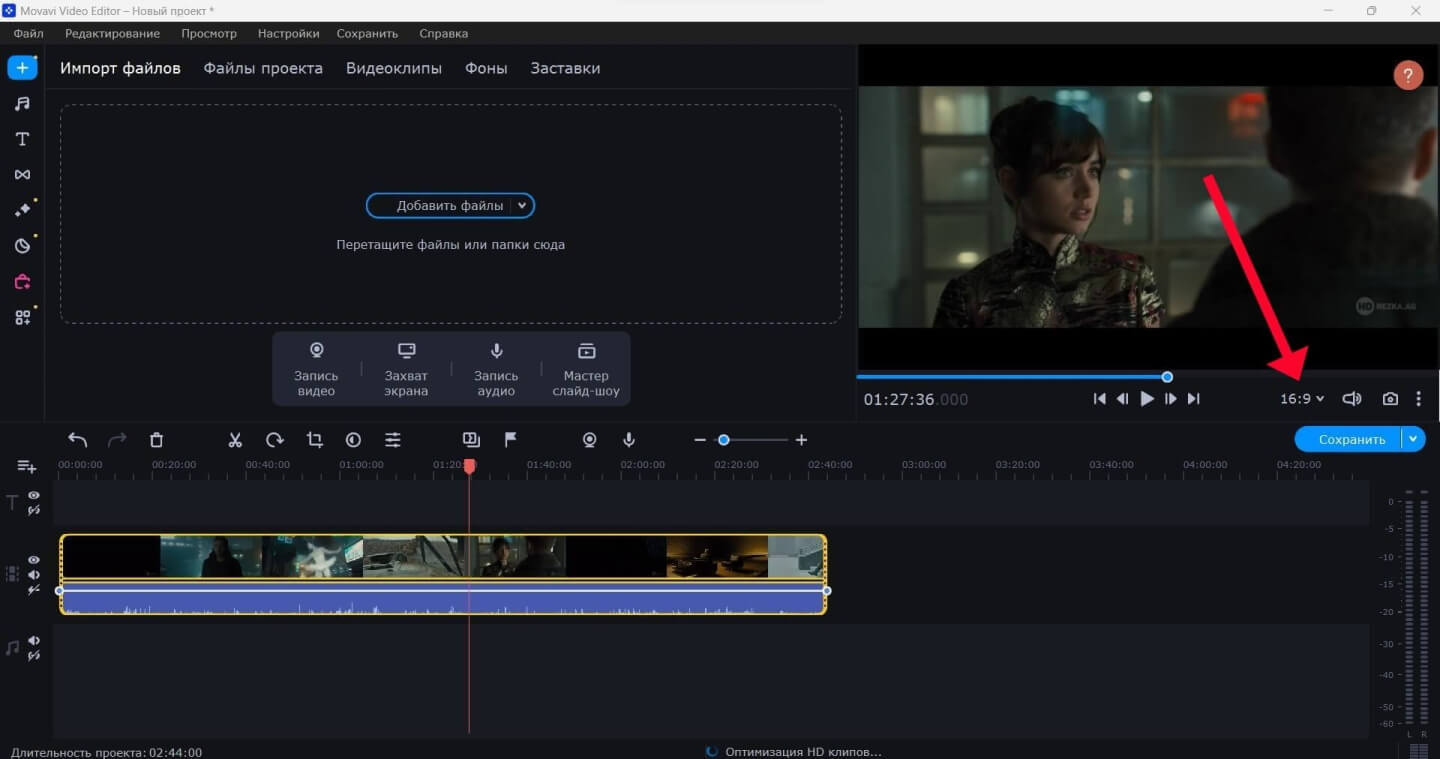This screenshot has height=759, width=1440.
Task: Open the Просмотр menu
Action: [x=209, y=33]
